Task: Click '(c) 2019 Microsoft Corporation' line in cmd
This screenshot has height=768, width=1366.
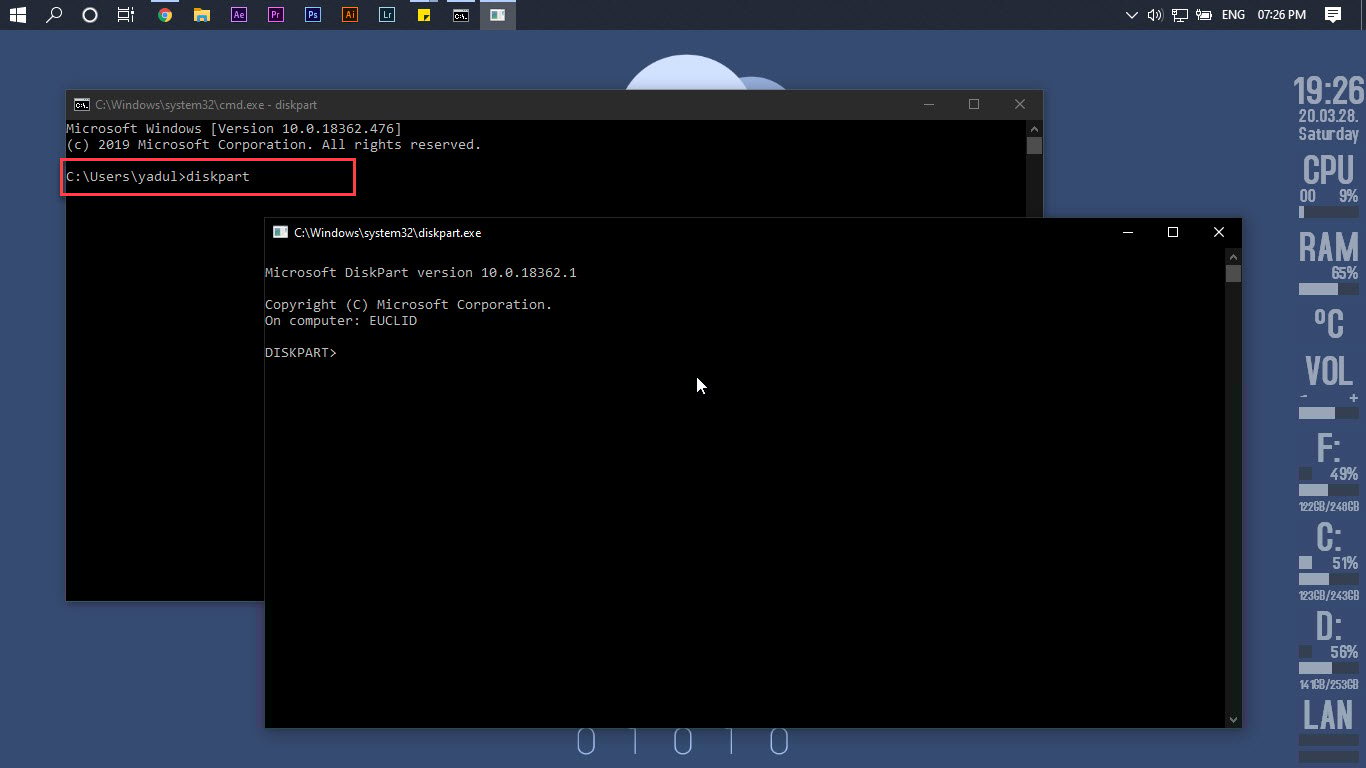Action: [274, 145]
